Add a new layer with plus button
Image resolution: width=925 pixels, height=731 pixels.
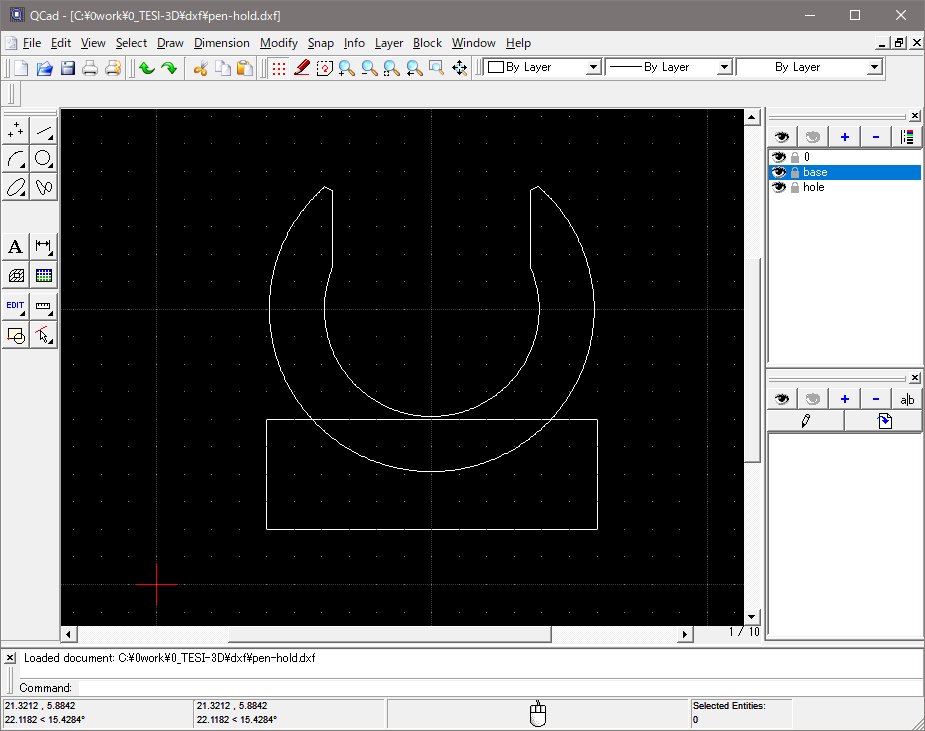tap(845, 137)
